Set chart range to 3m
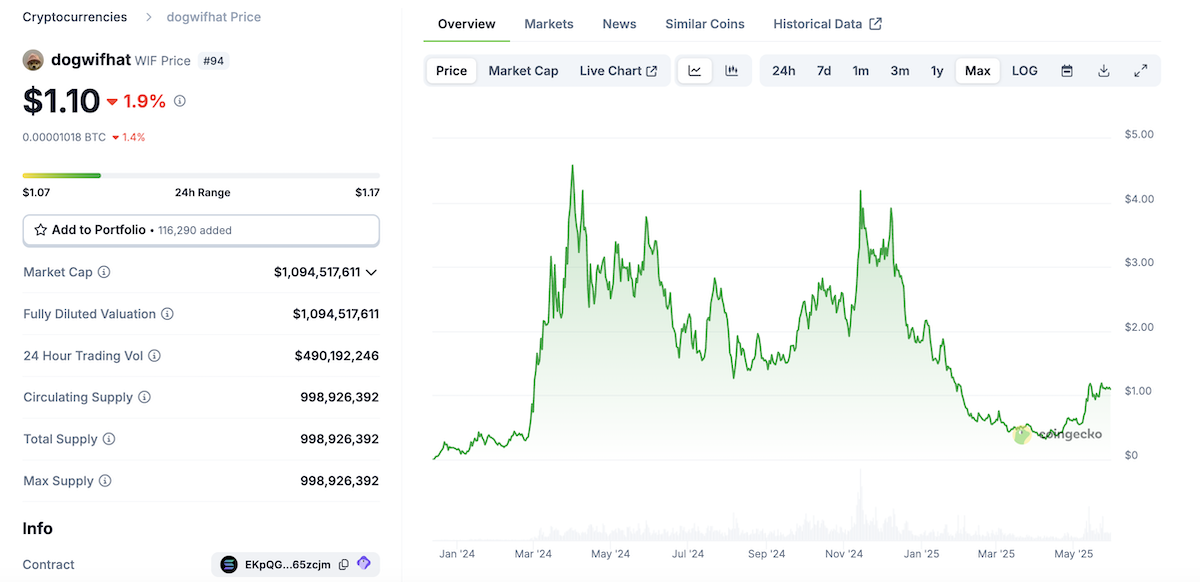Screen dimensions: 1200x582 point(900,71)
